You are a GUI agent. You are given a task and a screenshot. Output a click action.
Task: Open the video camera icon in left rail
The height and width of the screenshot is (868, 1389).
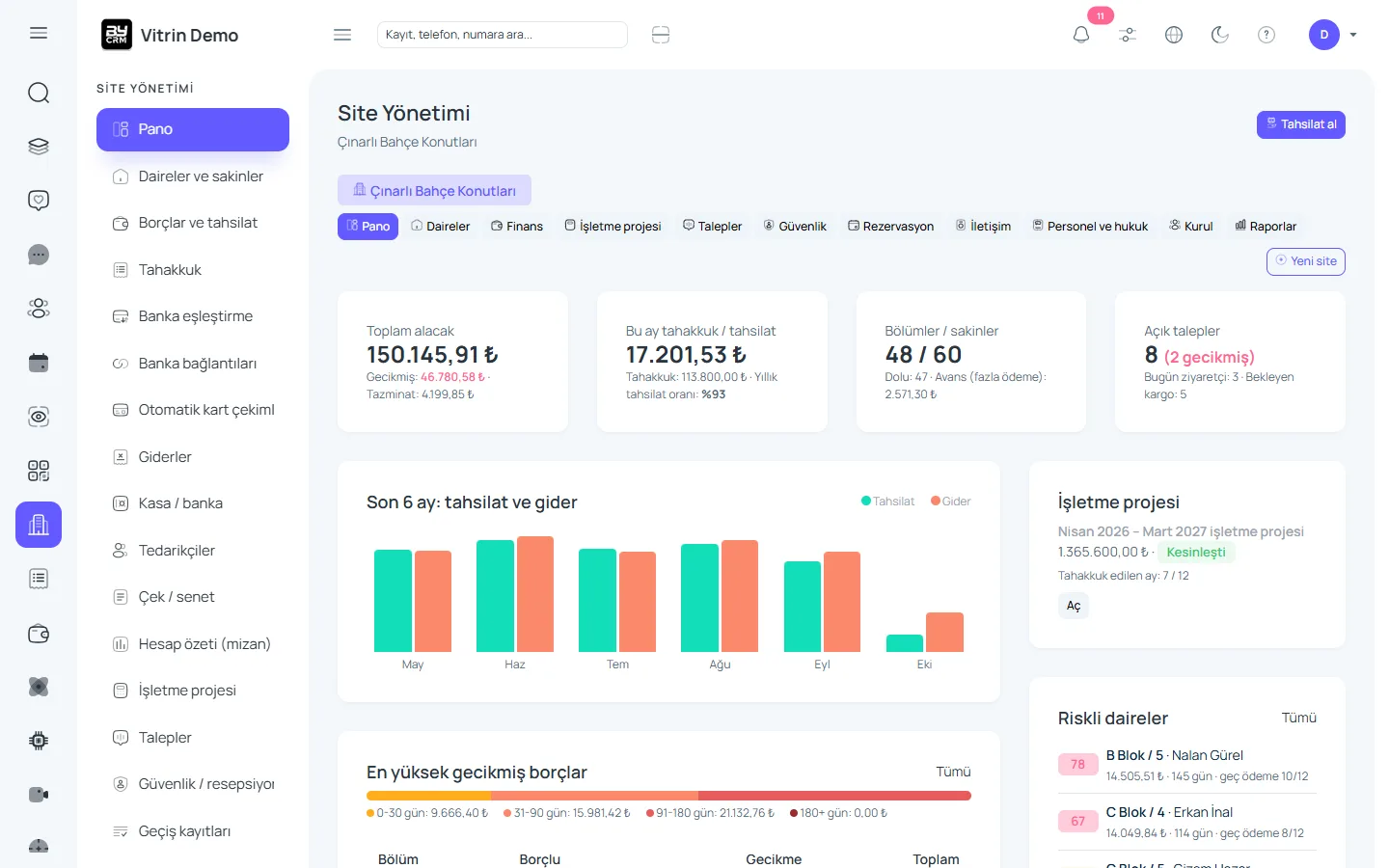point(39,795)
